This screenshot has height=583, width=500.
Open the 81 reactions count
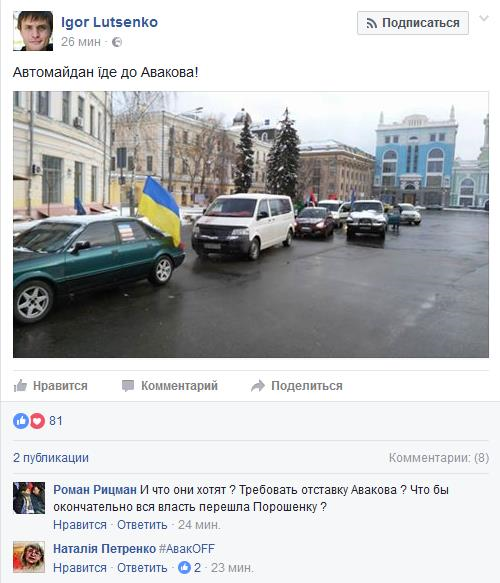pos(56,421)
